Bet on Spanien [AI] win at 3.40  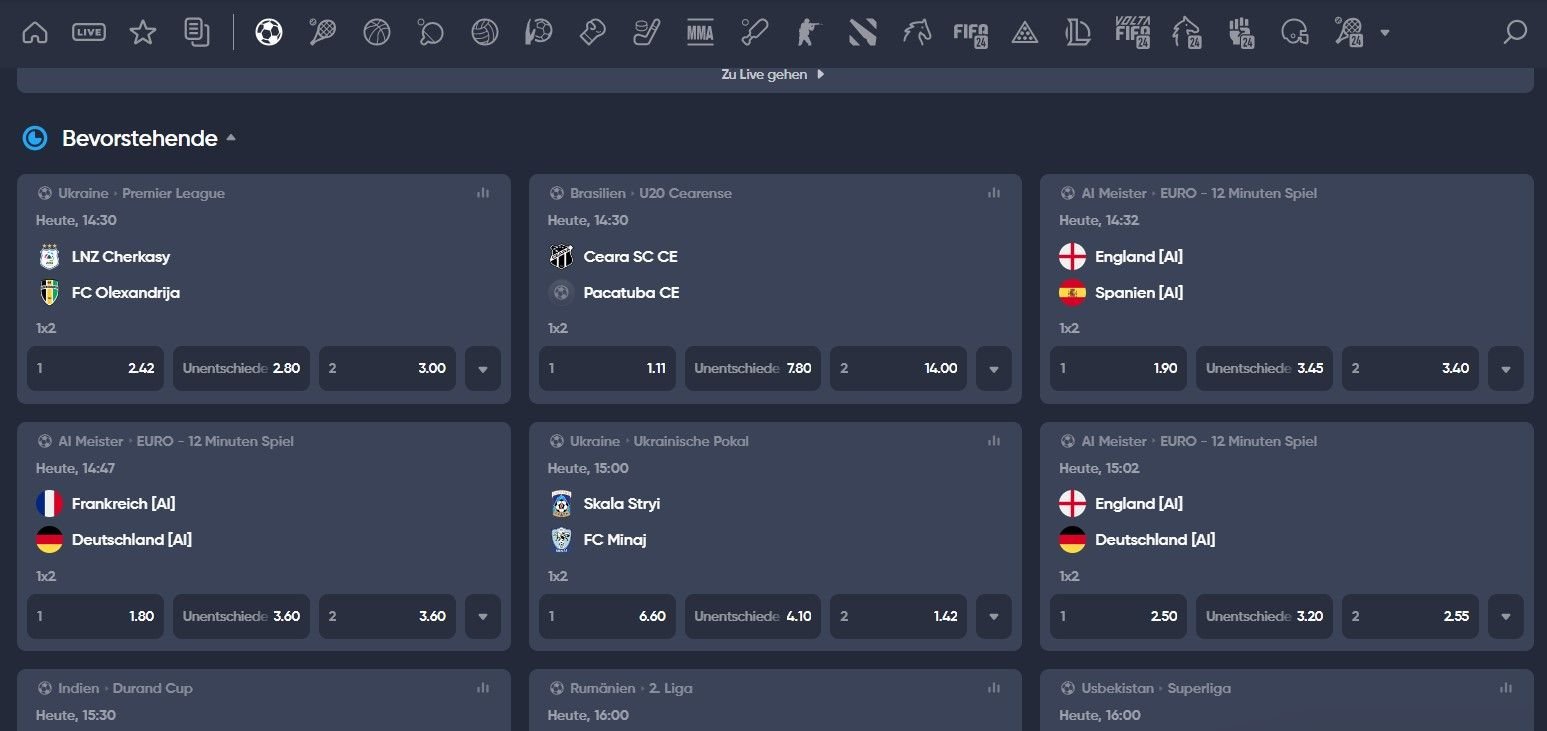coord(1411,368)
